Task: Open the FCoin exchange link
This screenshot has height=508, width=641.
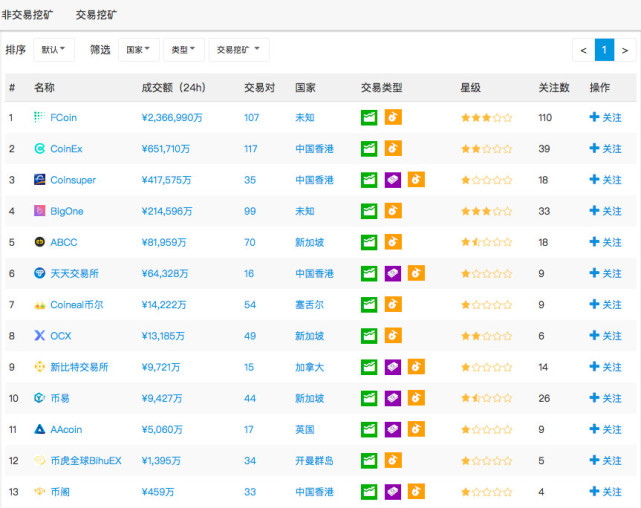Action: tap(63, 118)
